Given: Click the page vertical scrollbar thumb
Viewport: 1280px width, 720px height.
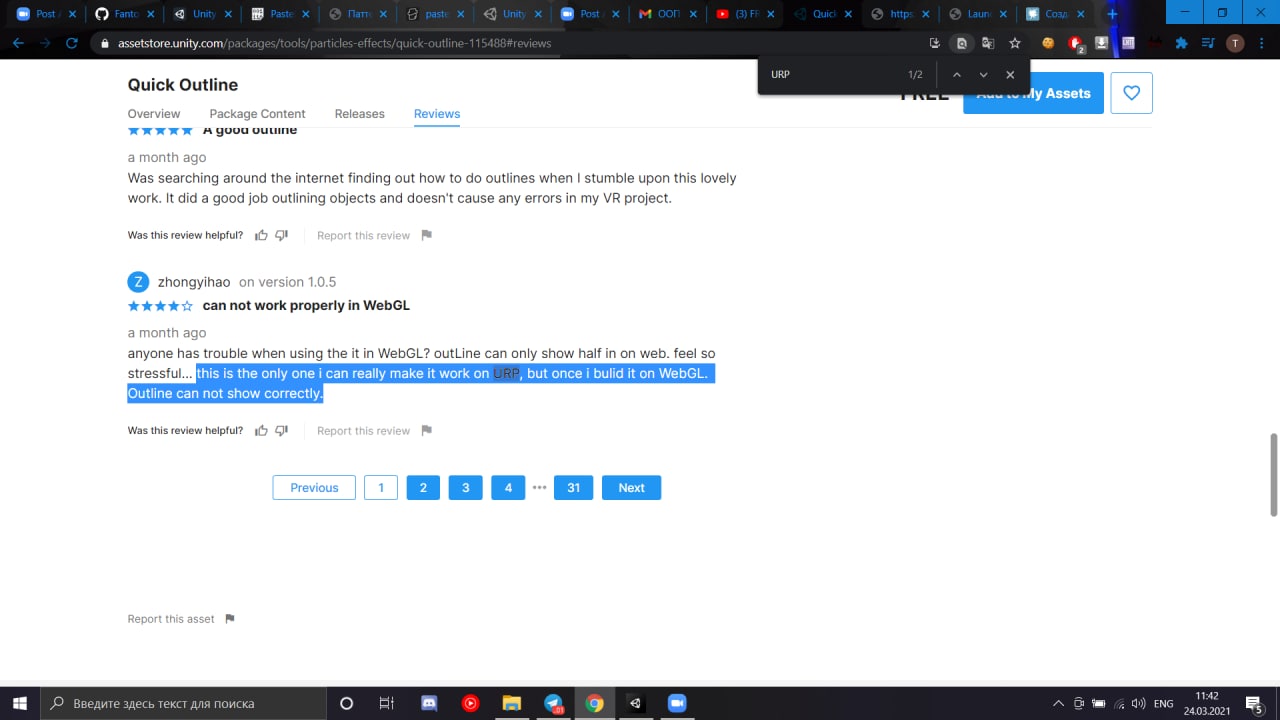Looking at the screenshot, I should click(1273, 475).
